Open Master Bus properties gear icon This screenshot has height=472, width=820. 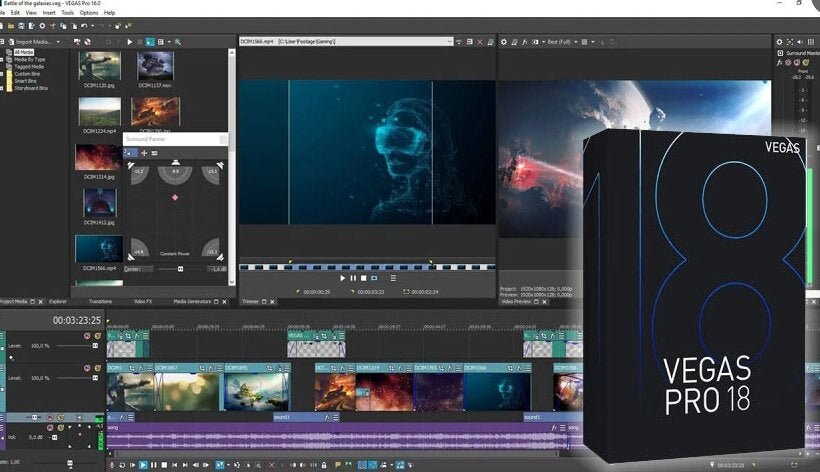(779, 42)
